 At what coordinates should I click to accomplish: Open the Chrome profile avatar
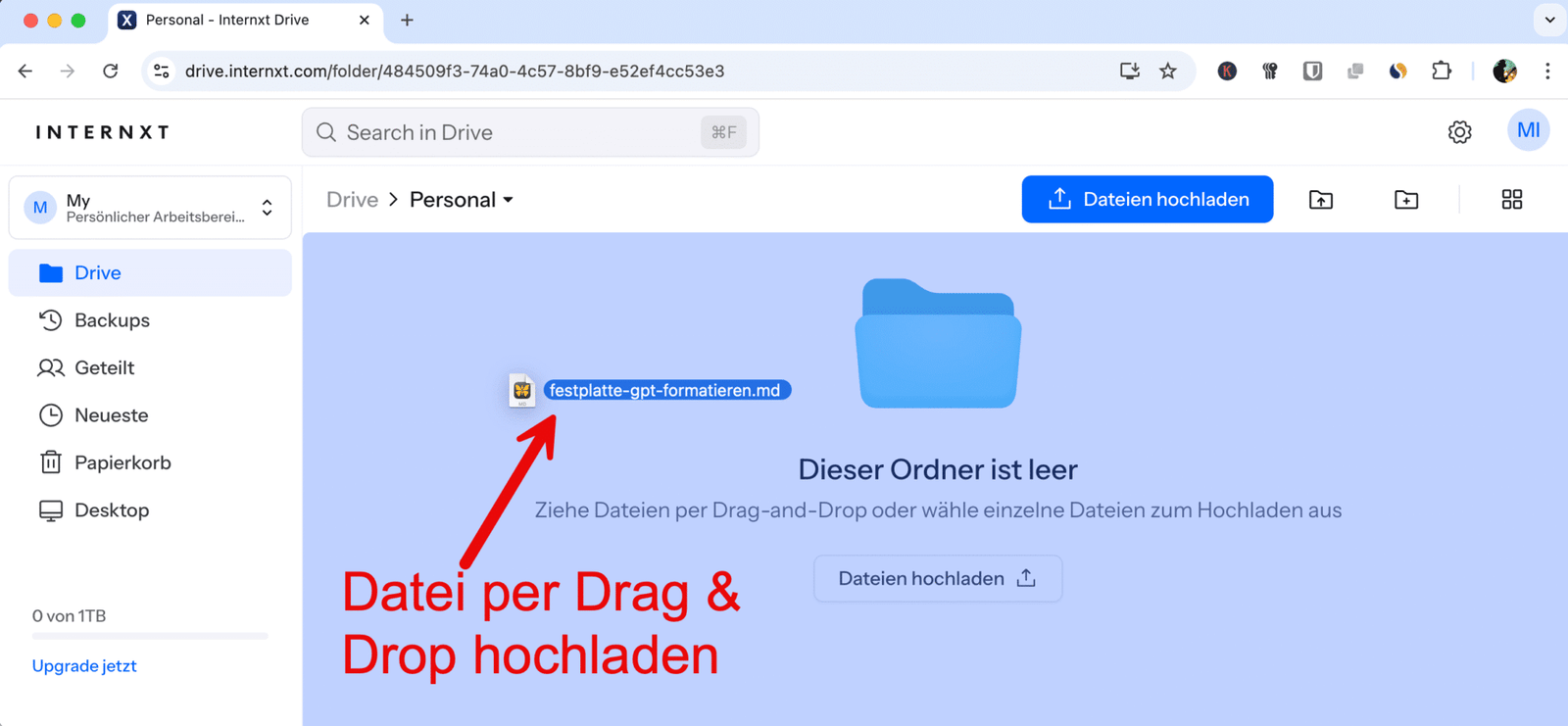1505,71
